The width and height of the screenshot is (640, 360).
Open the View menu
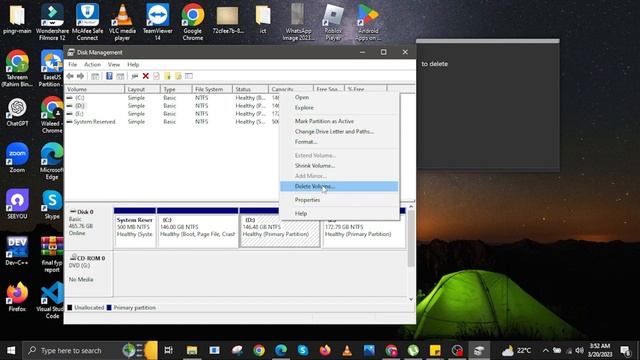click(114, 64)
